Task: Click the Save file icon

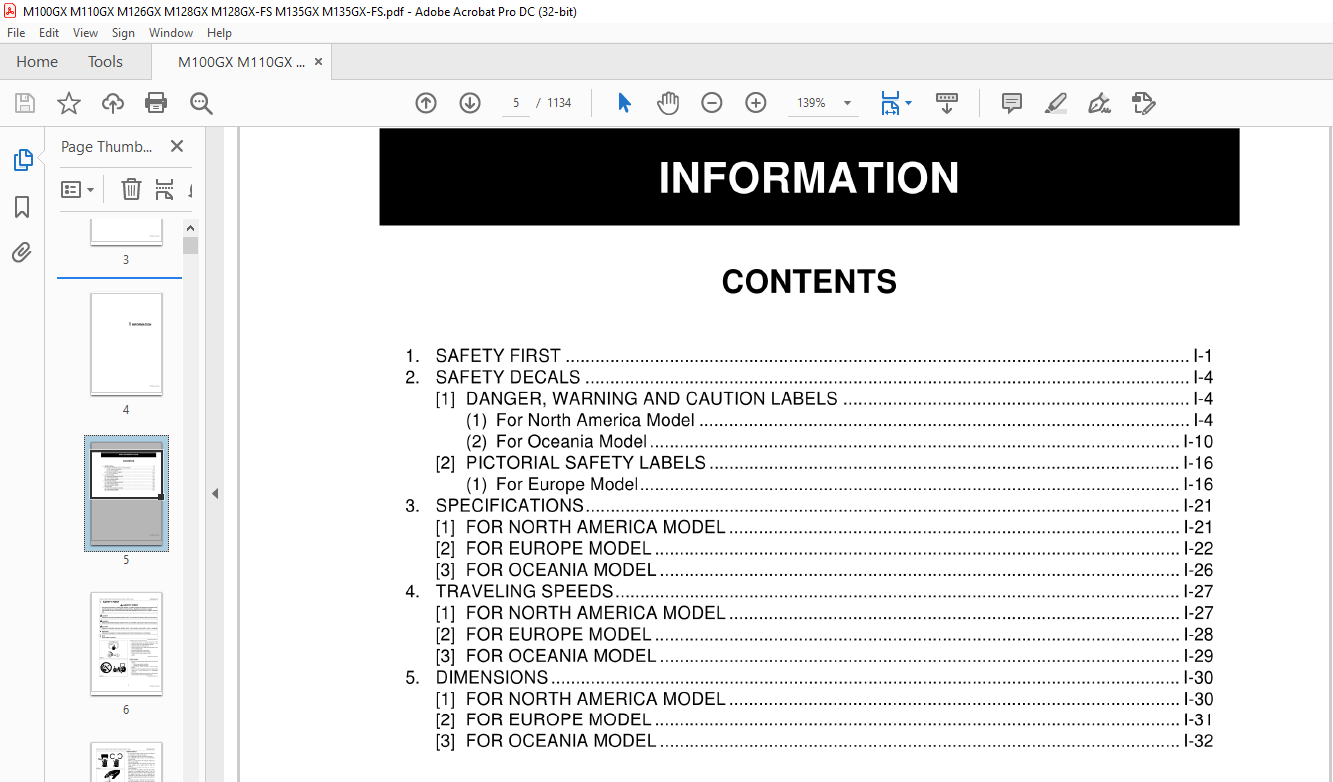Action: click(25, 103)
